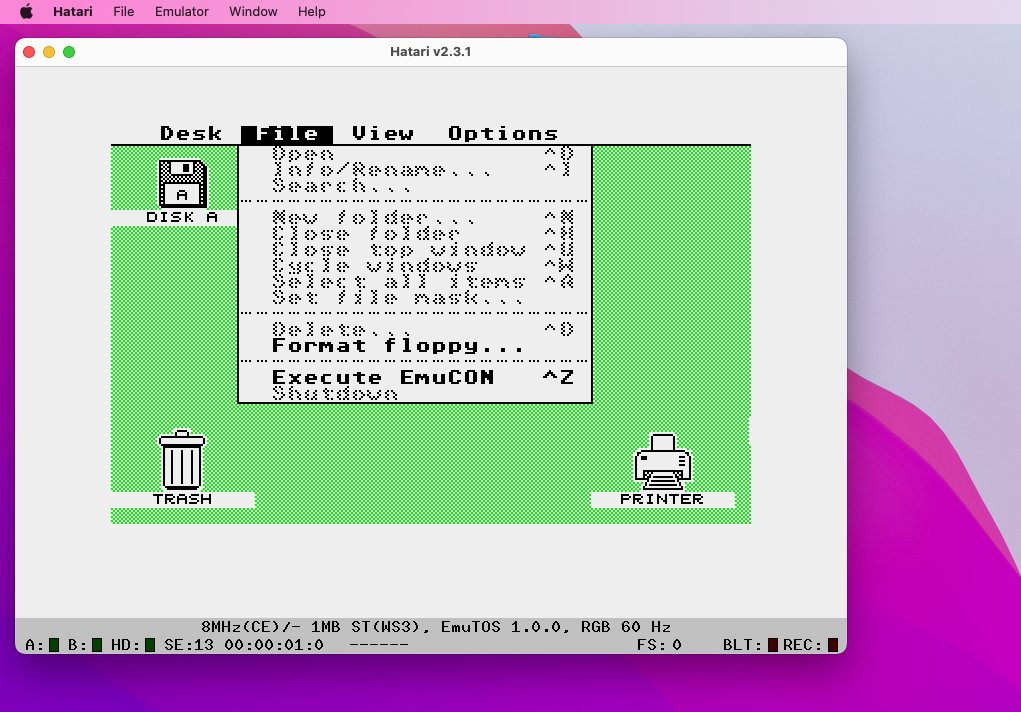Open the Apple menu
Image resolution: width=1021 pixels, height=712 pixels.
pyautogui.click(x=27, y=12)
